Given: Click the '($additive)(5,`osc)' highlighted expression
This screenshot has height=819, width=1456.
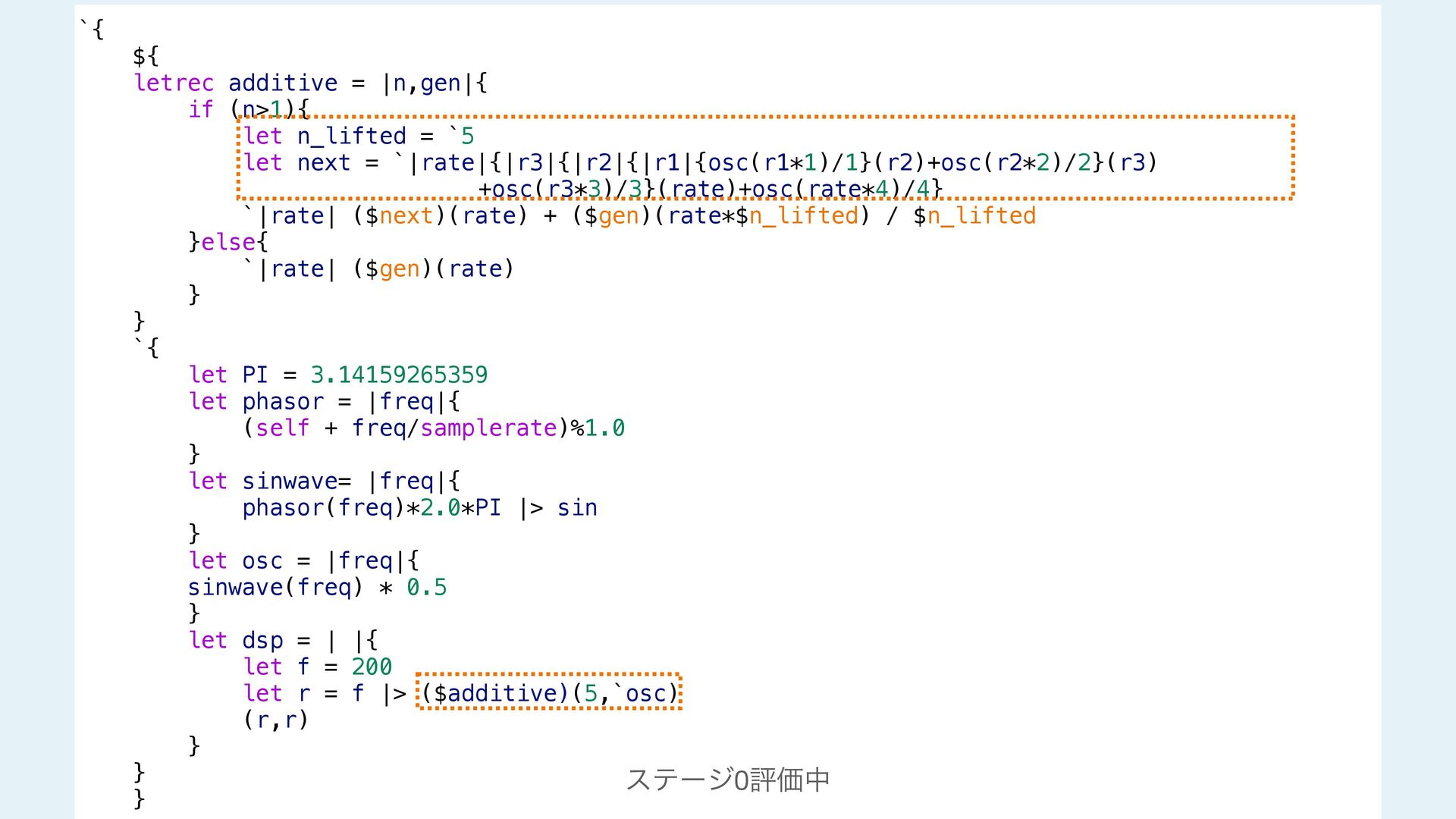Looking at the screenshot, I should (549, 693).
